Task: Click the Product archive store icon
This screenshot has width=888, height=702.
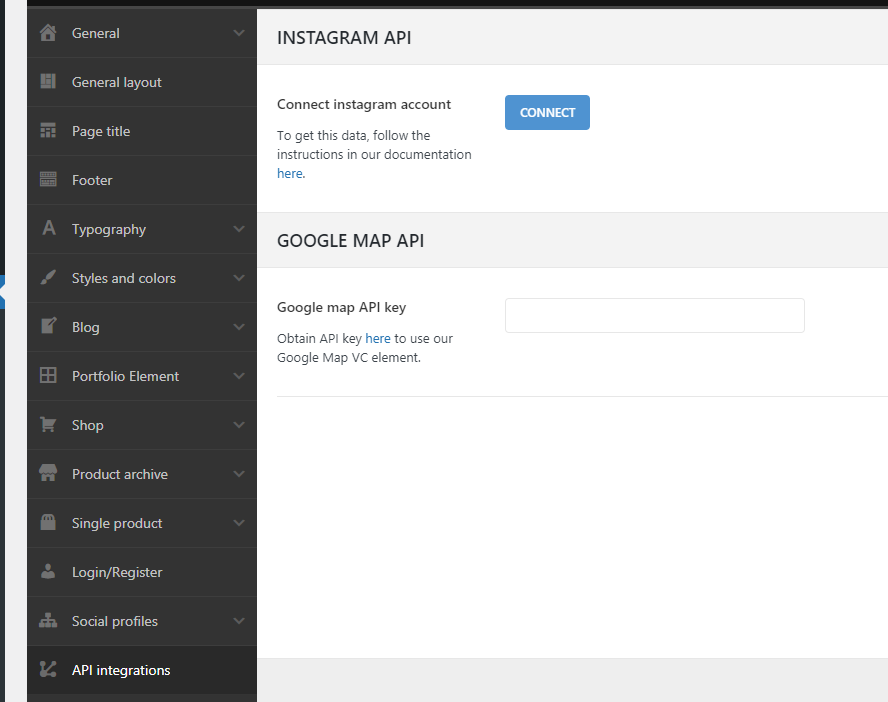Action: pos(48,473)
